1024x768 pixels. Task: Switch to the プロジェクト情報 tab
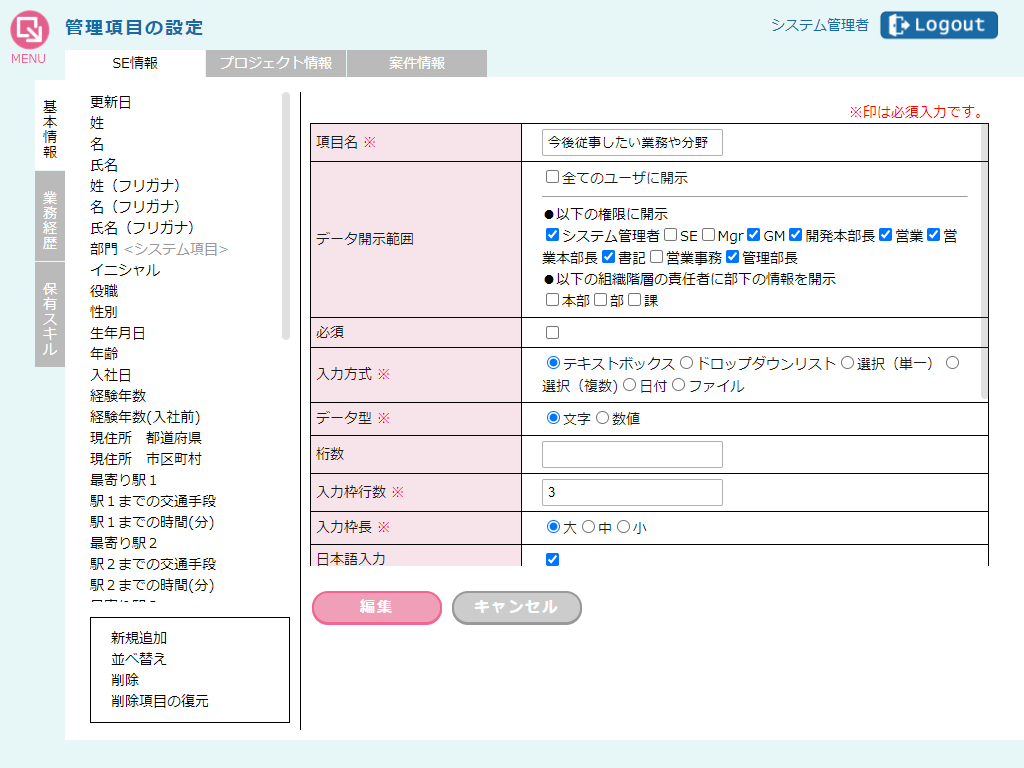pyautogui.click(x=276, y=63)
